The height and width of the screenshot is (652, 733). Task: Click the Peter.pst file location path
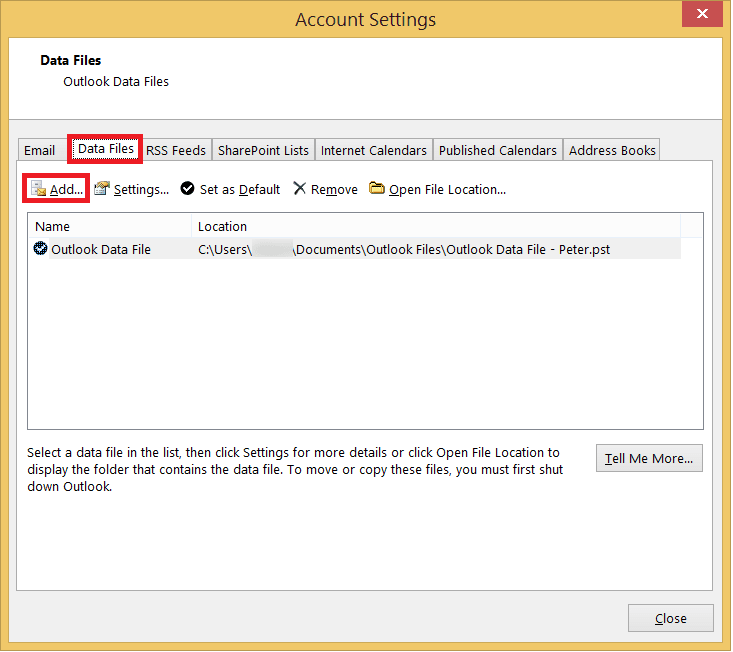tap(404, 250)
